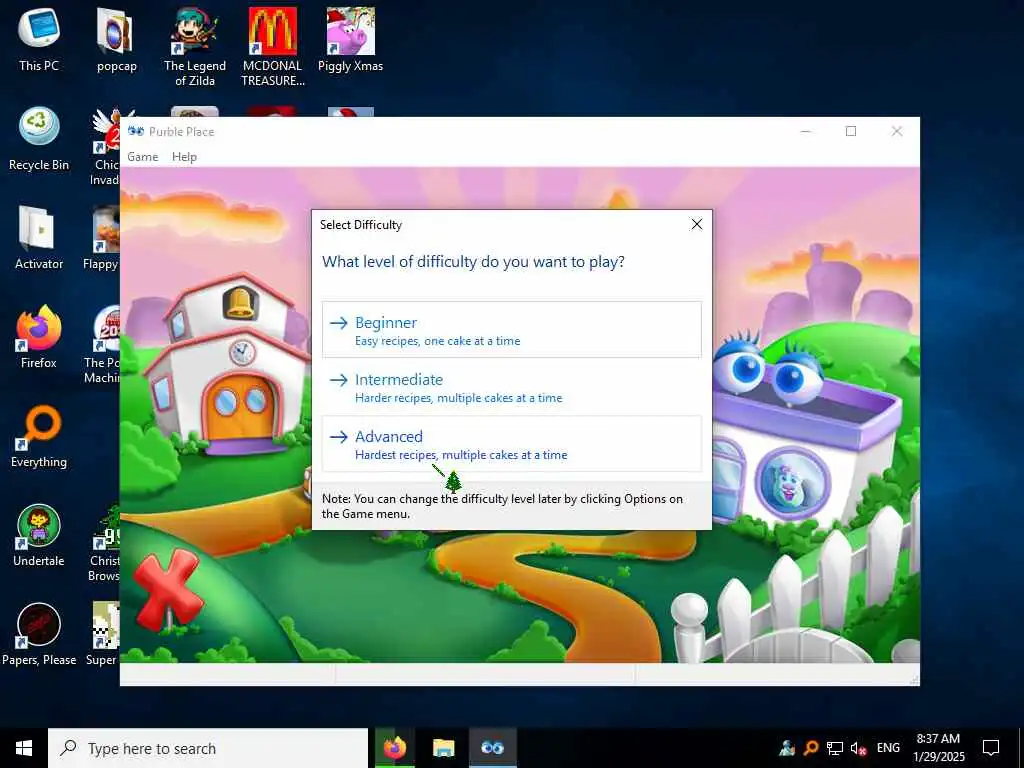This screenshot has width=1024, height=768.
Task: Select the Papers, Please shortcut
Action: (x=39, y=634)
